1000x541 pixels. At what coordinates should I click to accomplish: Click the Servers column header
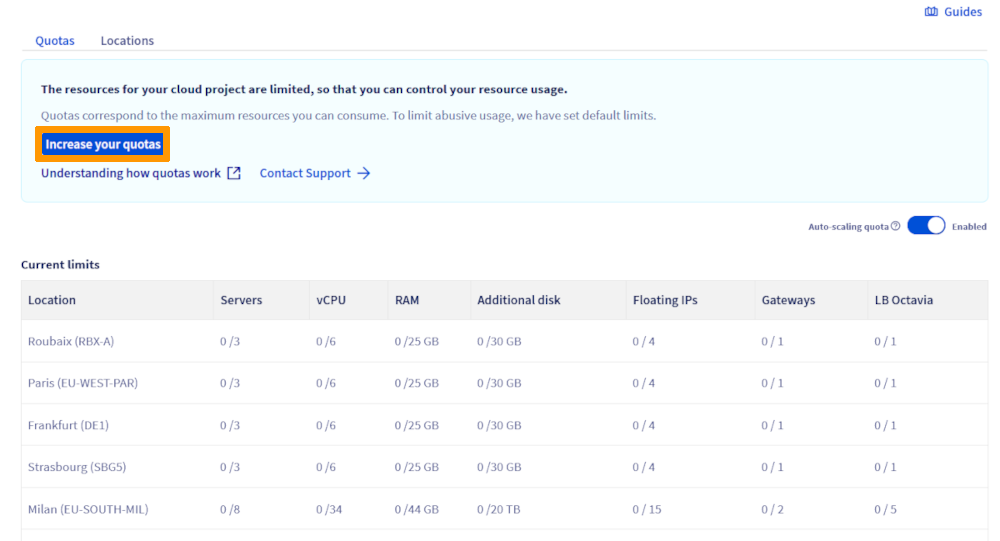tap(241, 300)
